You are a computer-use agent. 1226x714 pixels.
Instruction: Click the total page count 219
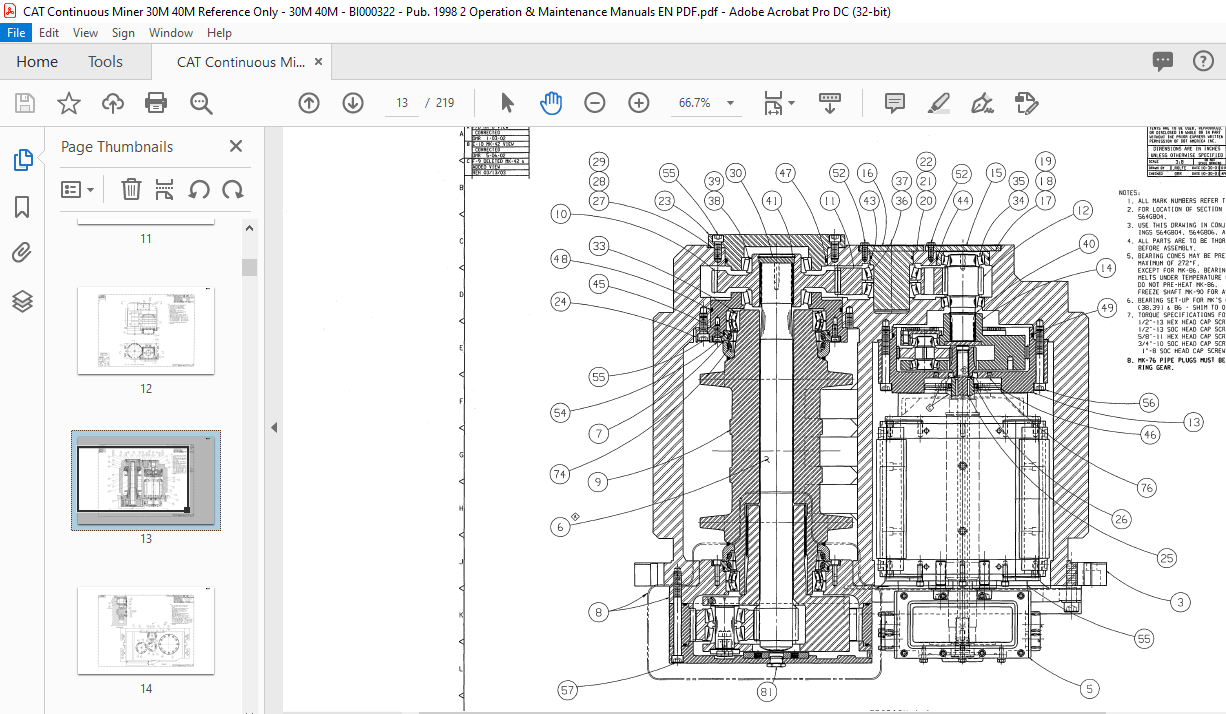[x=444, y=103]
